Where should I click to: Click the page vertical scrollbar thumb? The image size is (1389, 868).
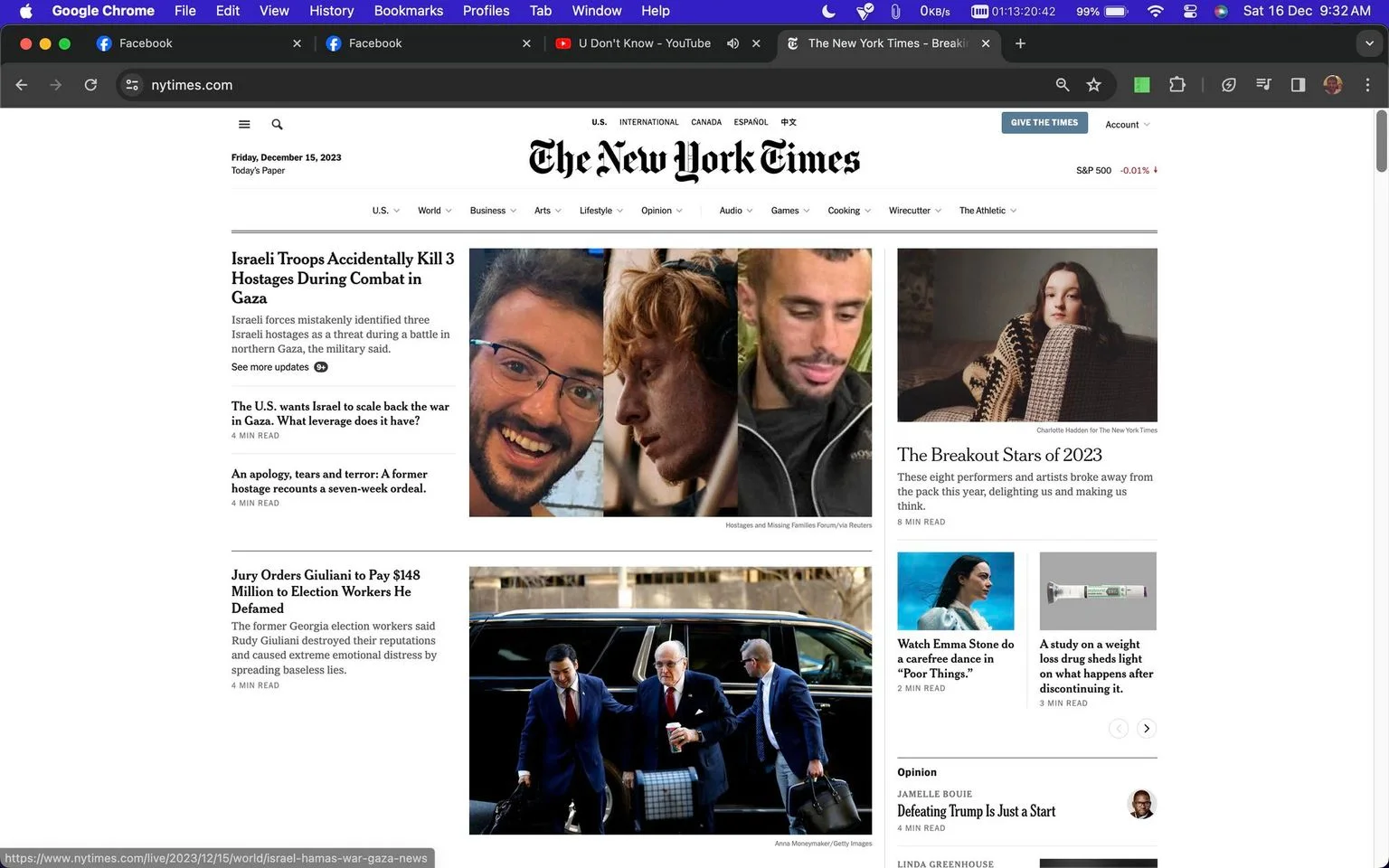click(x=1381, y=141)
